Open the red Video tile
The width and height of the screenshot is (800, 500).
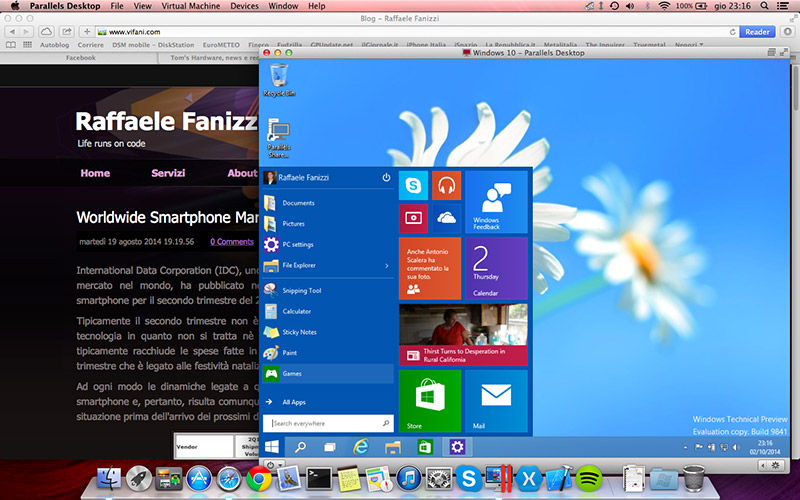pyautogui.click(x=413, y=218)
